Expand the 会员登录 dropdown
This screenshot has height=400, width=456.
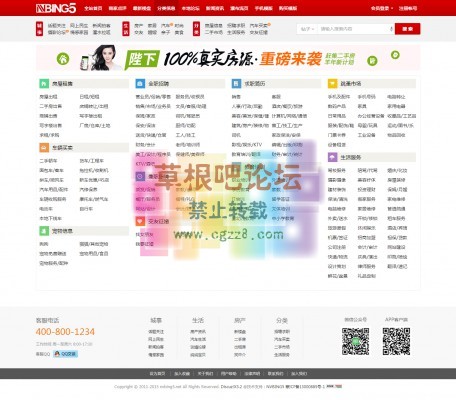[382, 8]
